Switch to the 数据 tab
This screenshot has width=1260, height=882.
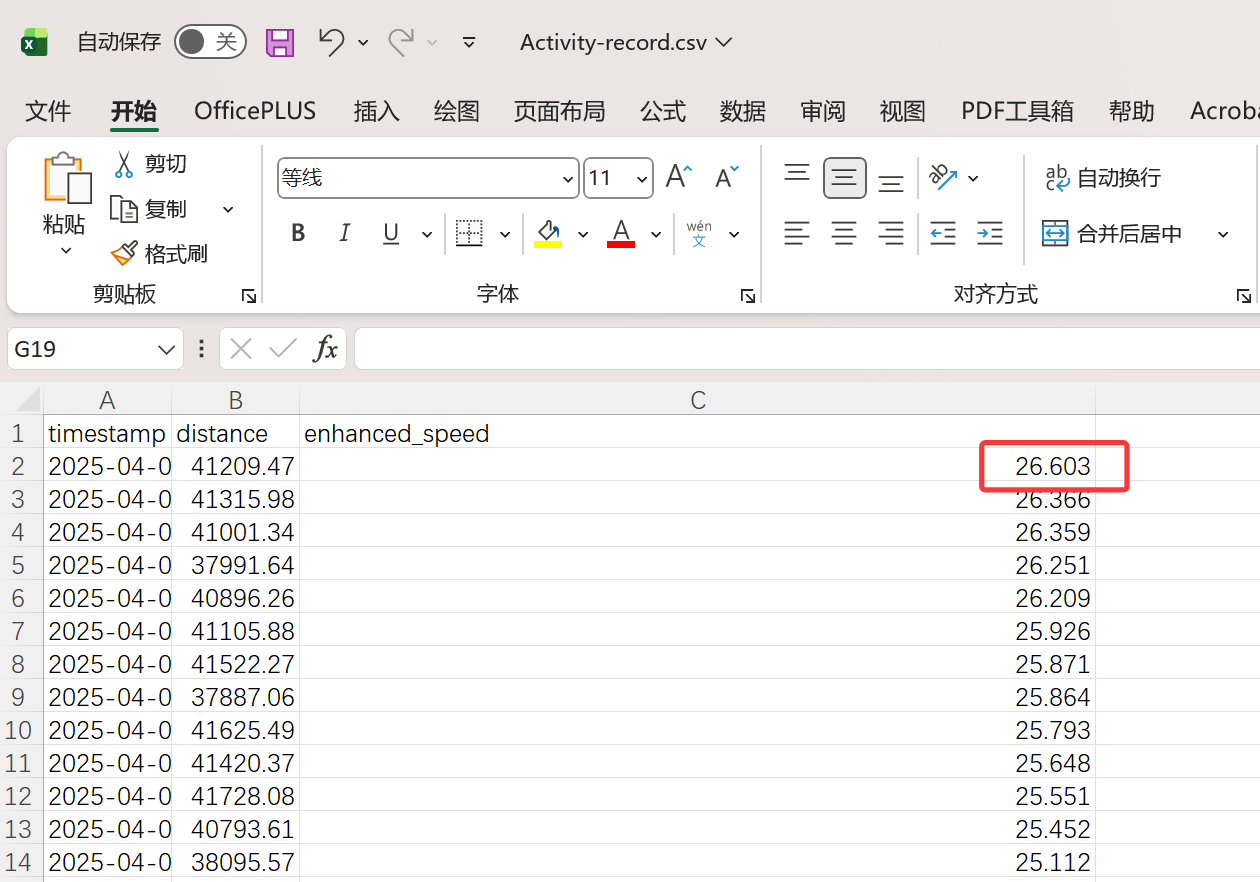click(743, 111)
